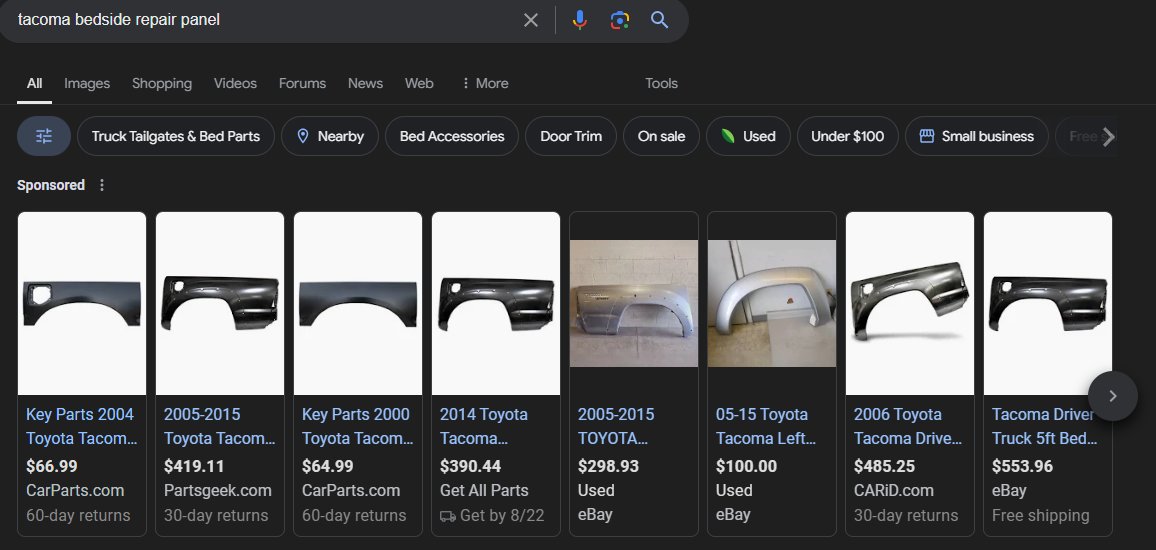This screenshot has height=550, width=1156.
Task: Apply the Bed Accessories filter chip
Action: (452, 136)
